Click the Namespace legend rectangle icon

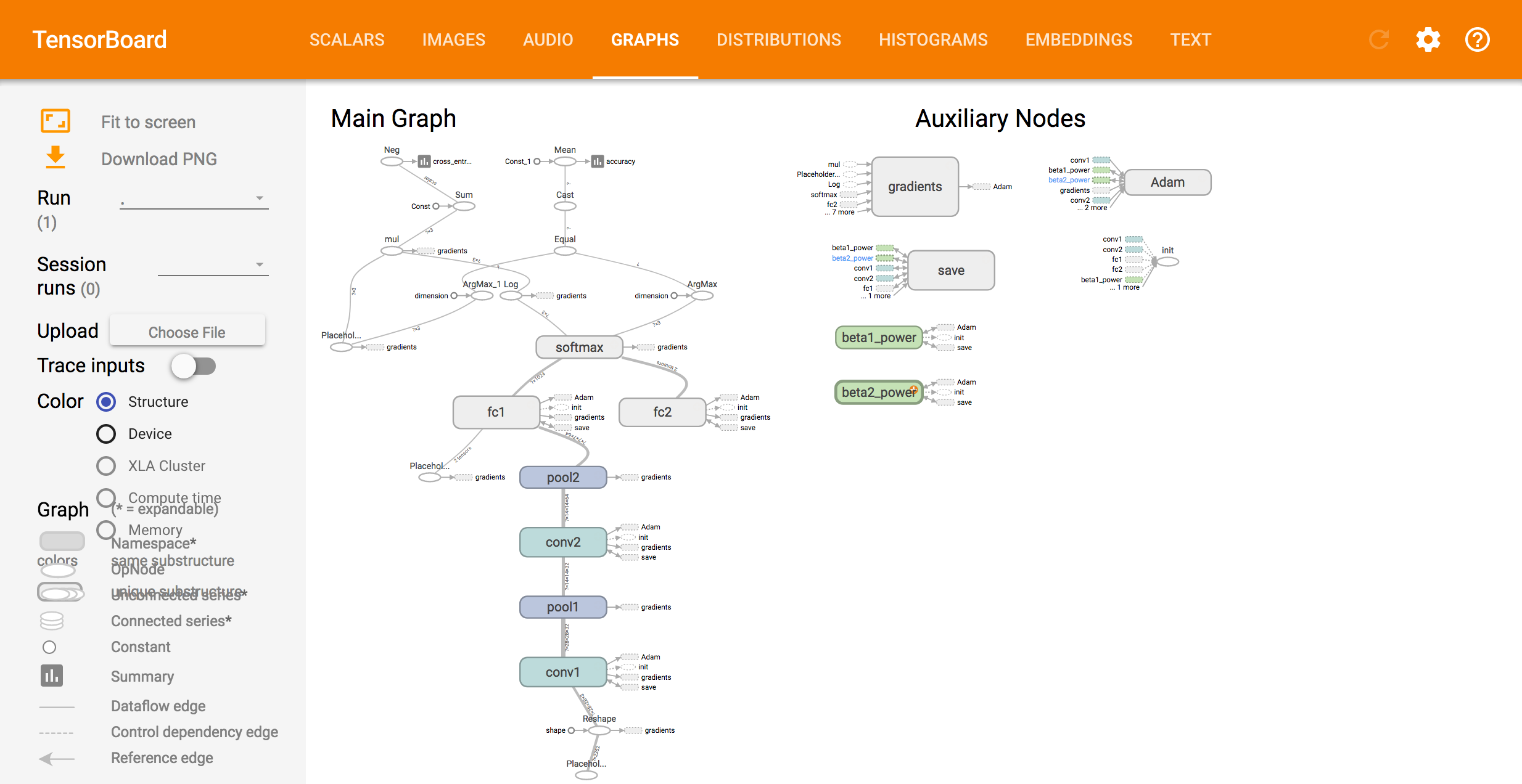coord(62,541)
